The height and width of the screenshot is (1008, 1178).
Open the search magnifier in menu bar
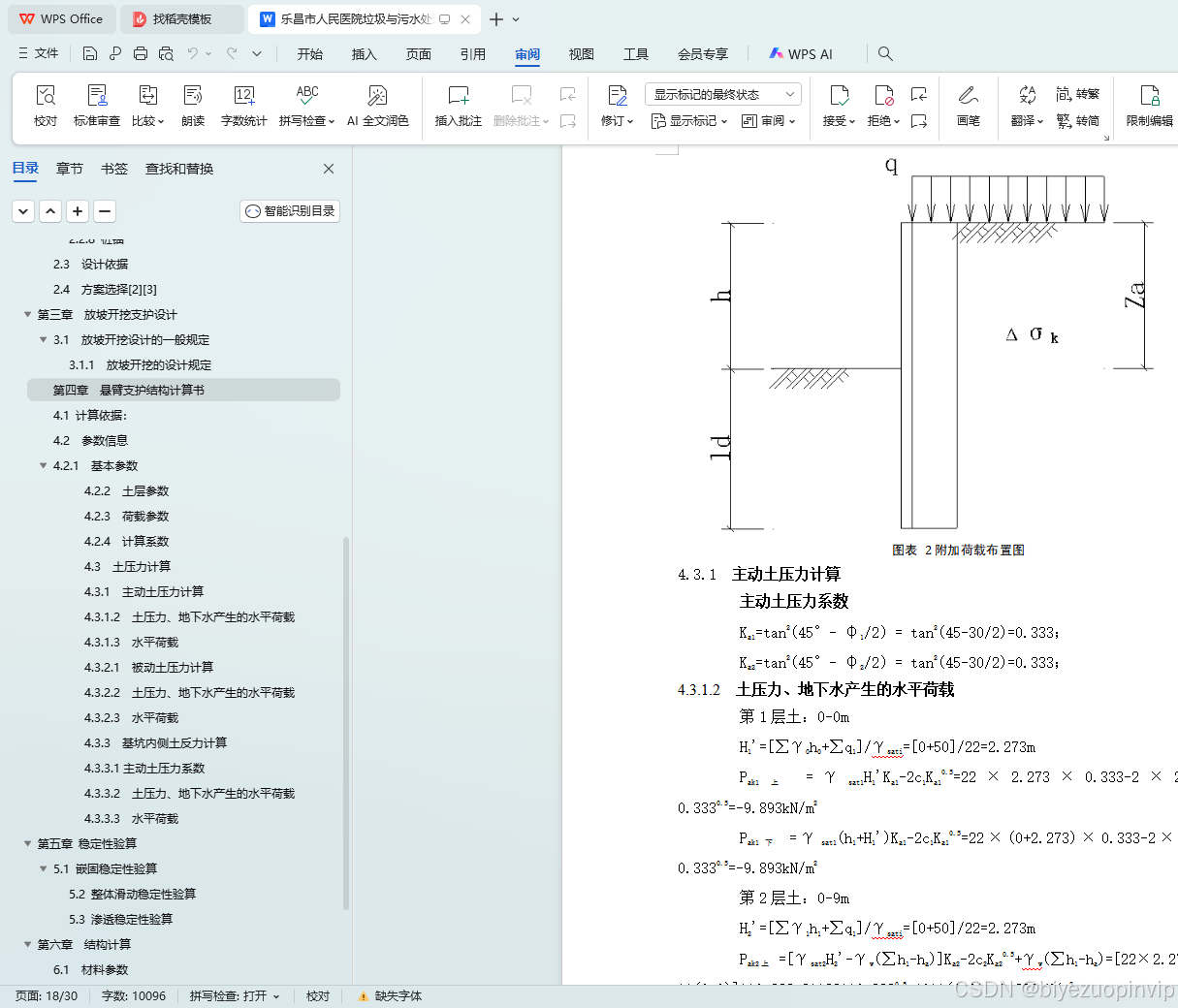885,53
